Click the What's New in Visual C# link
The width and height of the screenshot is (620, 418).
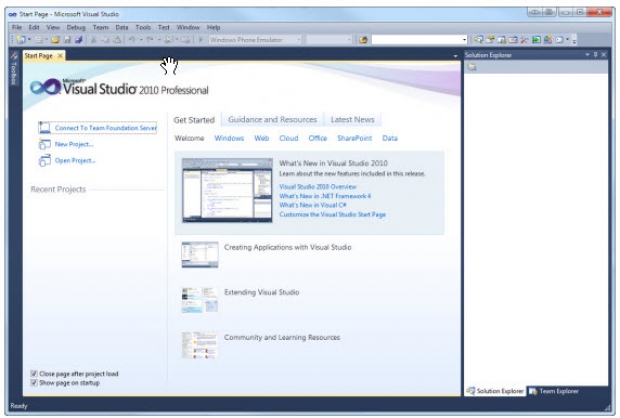pos(314,205)
